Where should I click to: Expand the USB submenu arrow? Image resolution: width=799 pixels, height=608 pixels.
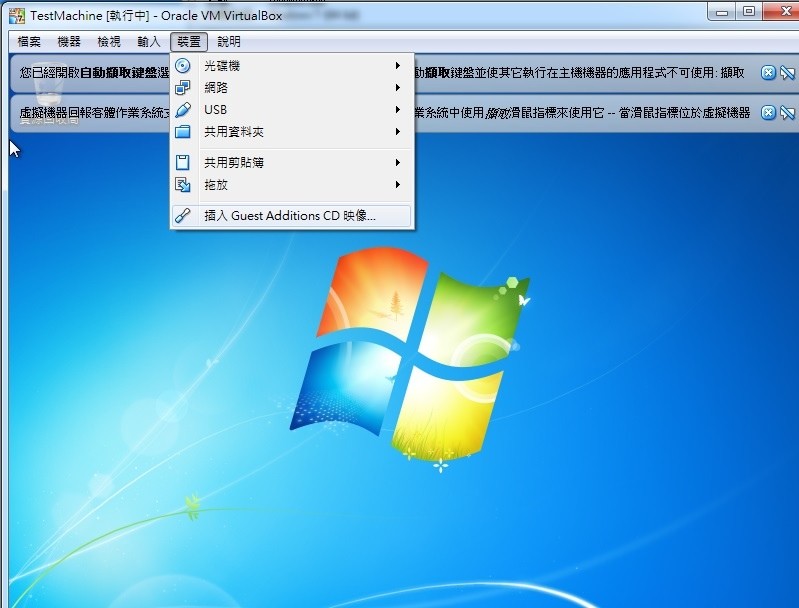[x=397, y=110]
